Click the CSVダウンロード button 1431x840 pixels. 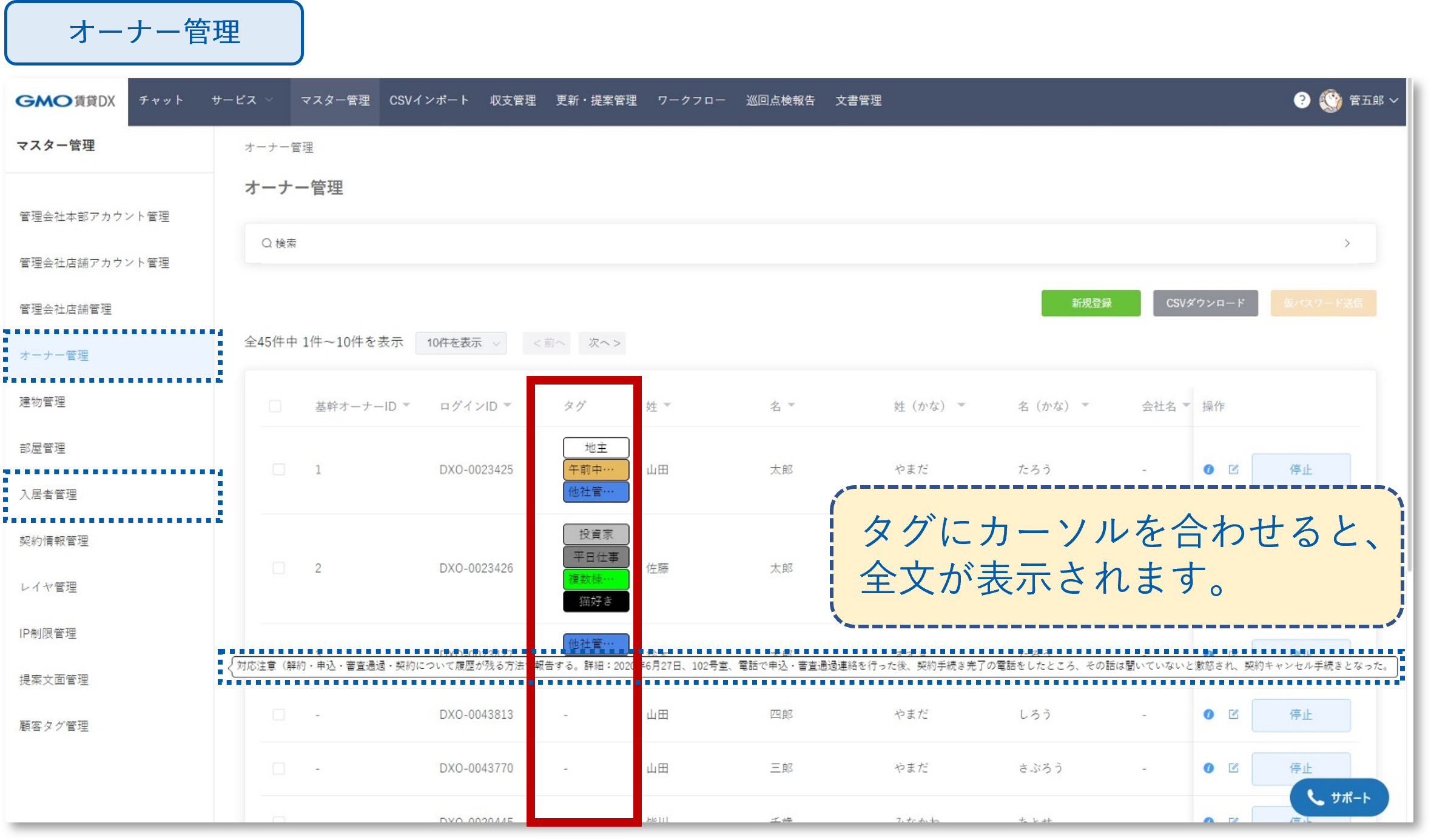coord(1205,303)
